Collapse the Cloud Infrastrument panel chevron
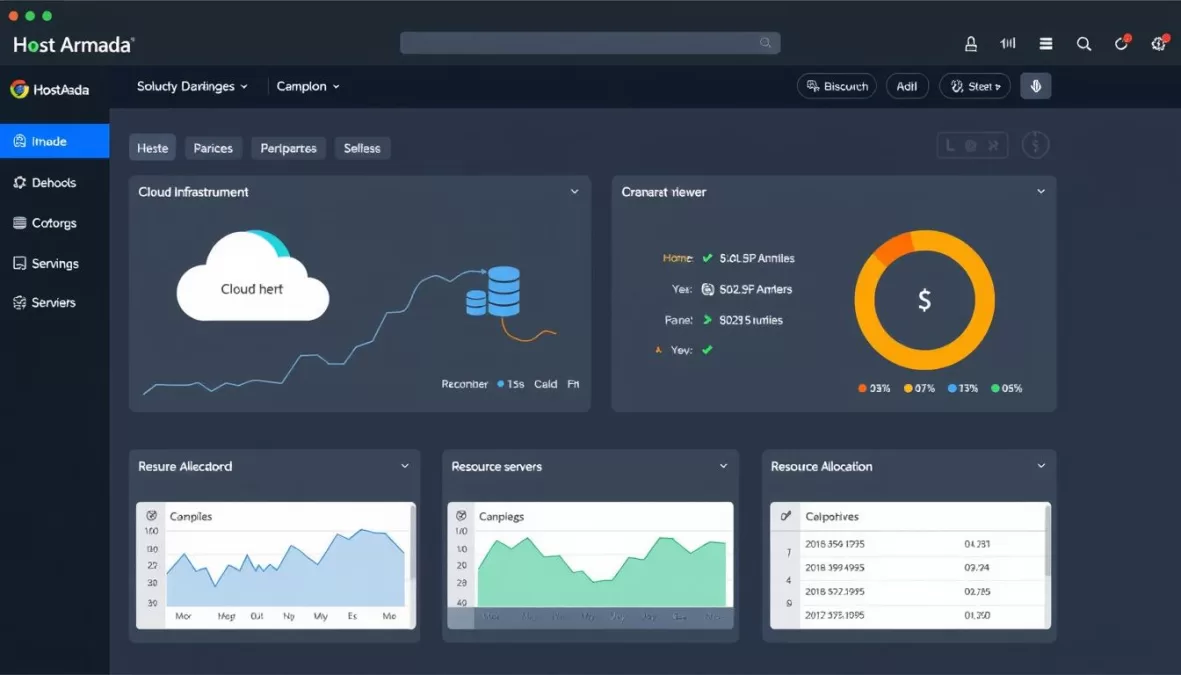 tap(574, 191)
